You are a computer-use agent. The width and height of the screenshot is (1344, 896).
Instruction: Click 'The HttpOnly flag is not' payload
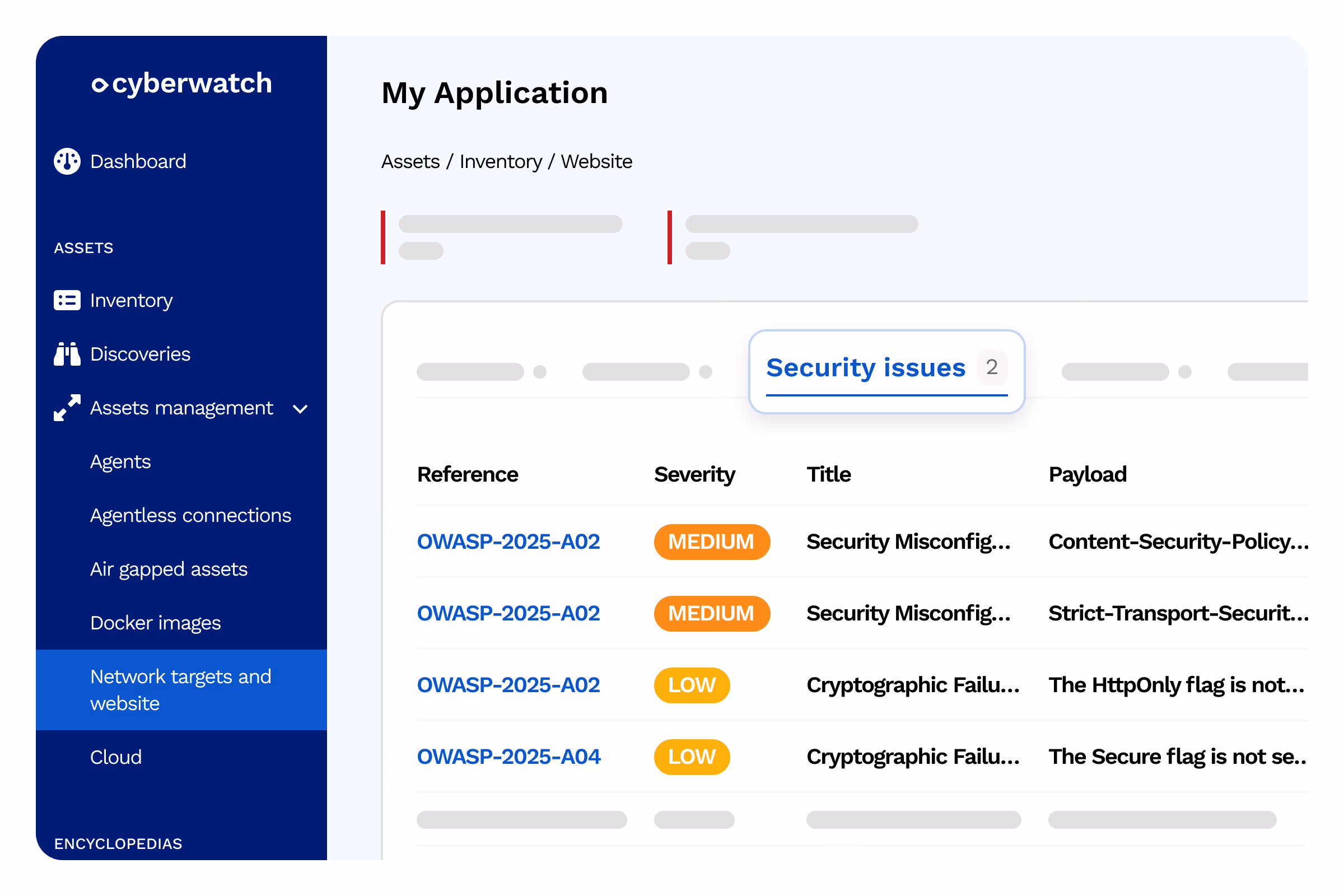(1176, 685)
